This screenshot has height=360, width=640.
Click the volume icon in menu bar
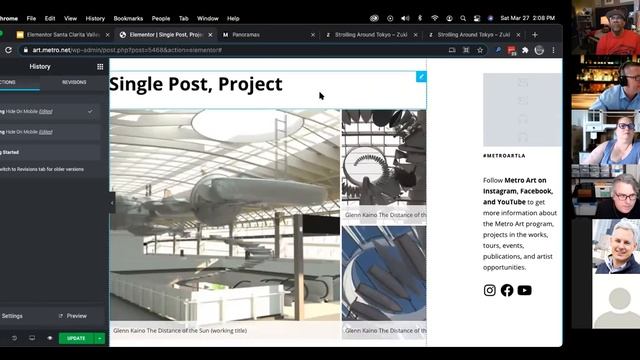405,18
